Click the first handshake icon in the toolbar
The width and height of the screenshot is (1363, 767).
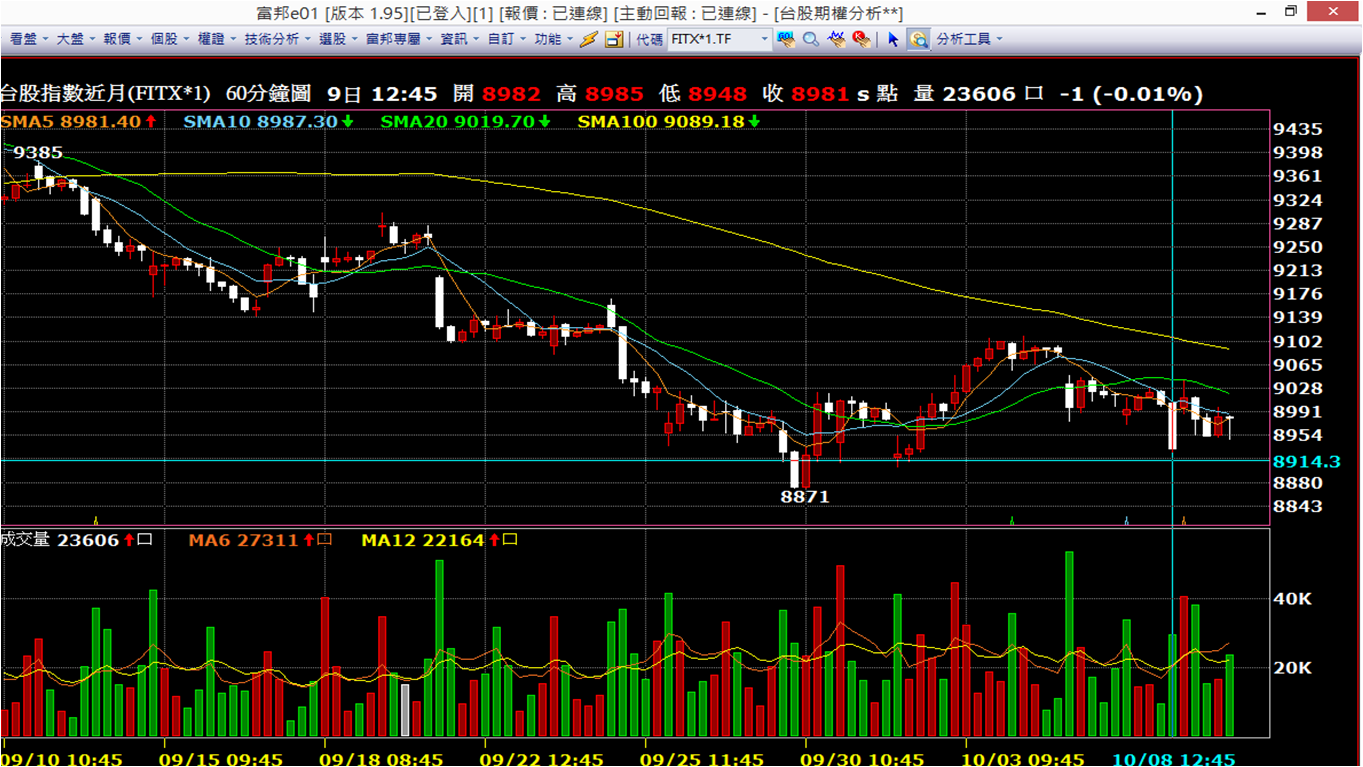836,39
